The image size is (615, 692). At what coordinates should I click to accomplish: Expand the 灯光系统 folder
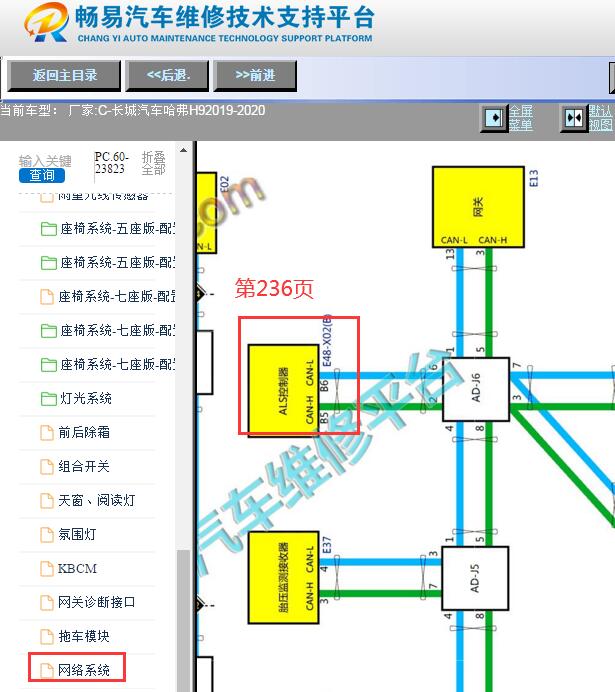coord(86,399)
